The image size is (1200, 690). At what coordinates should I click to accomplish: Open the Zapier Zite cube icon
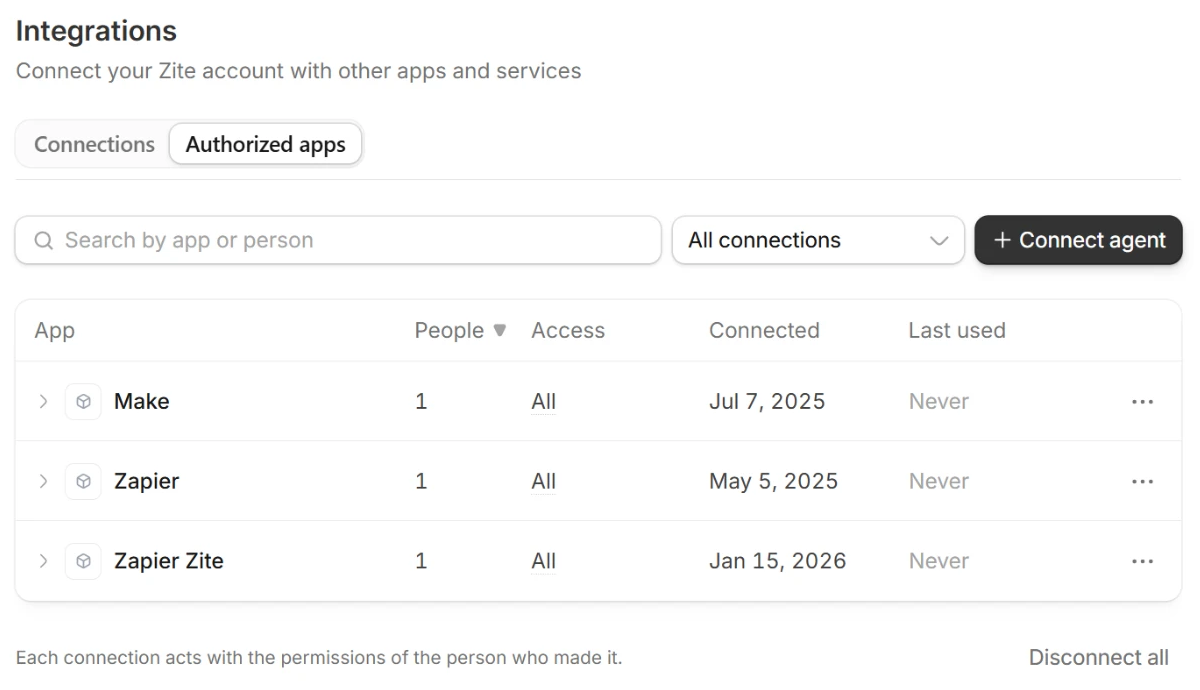[x=83, y=561]
